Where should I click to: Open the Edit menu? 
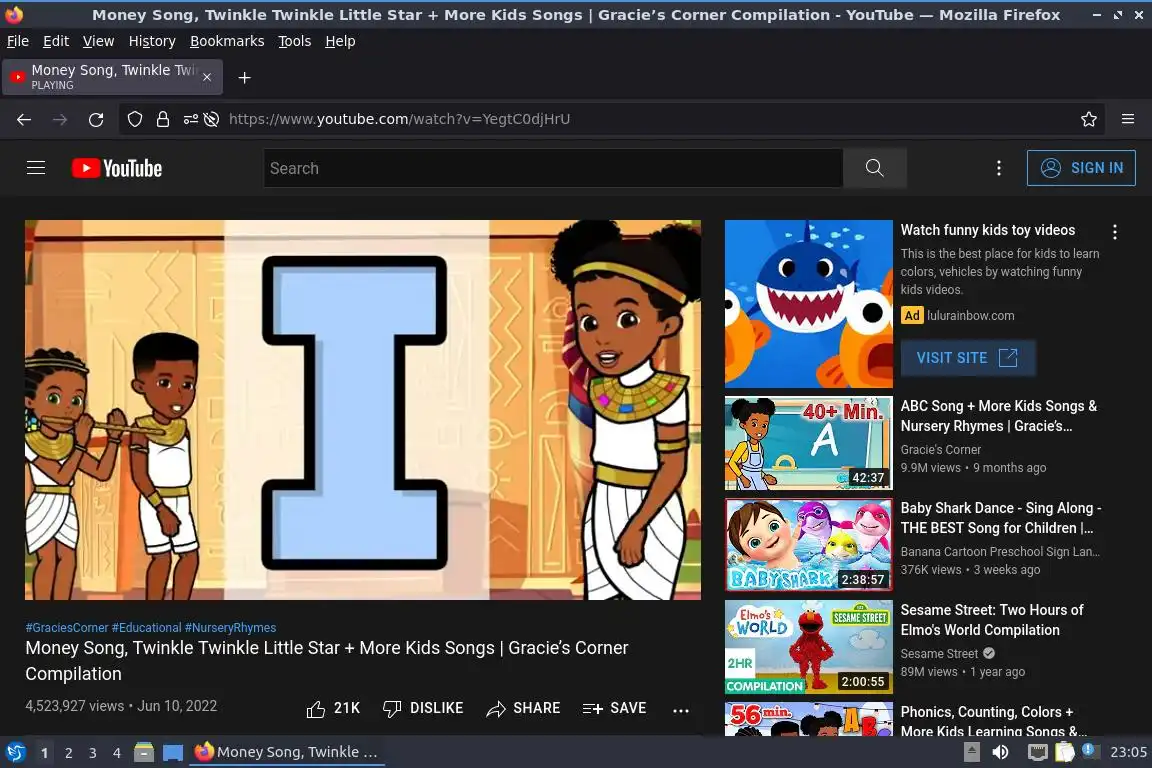(x=56, y=41)
